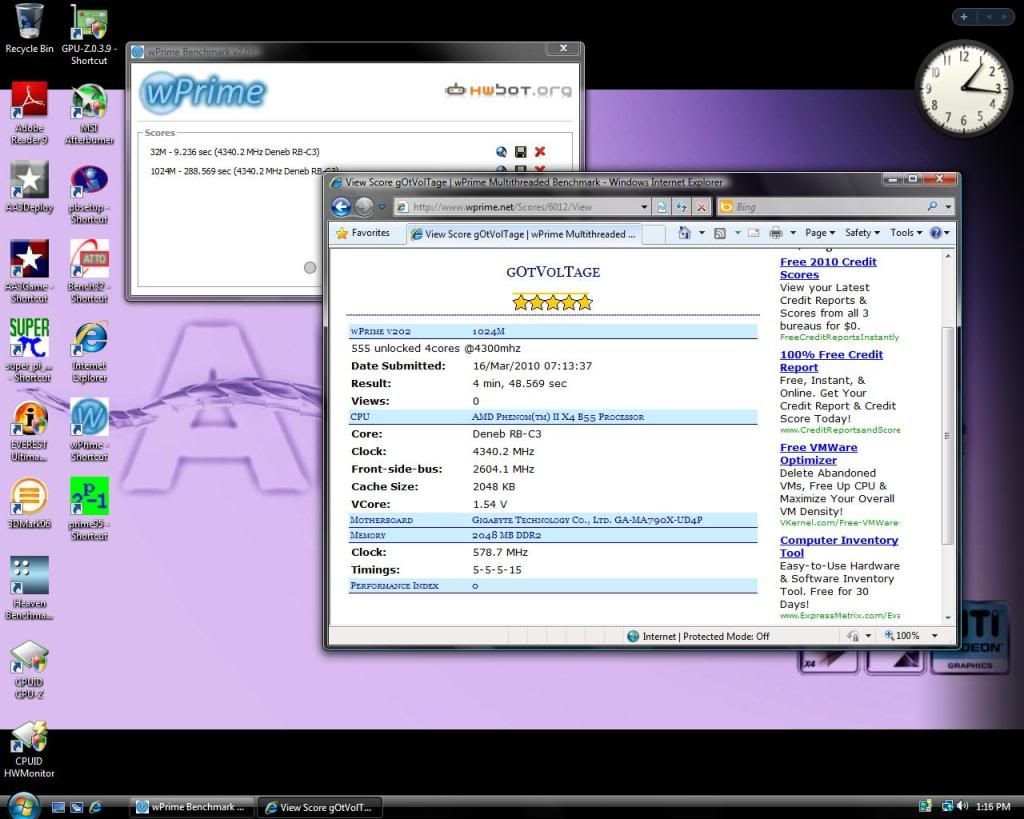The width and height of the screenshot is (1024, 819).
Task: Select the View Score gOtVolTage browser tab
Action: coord(523,234)
